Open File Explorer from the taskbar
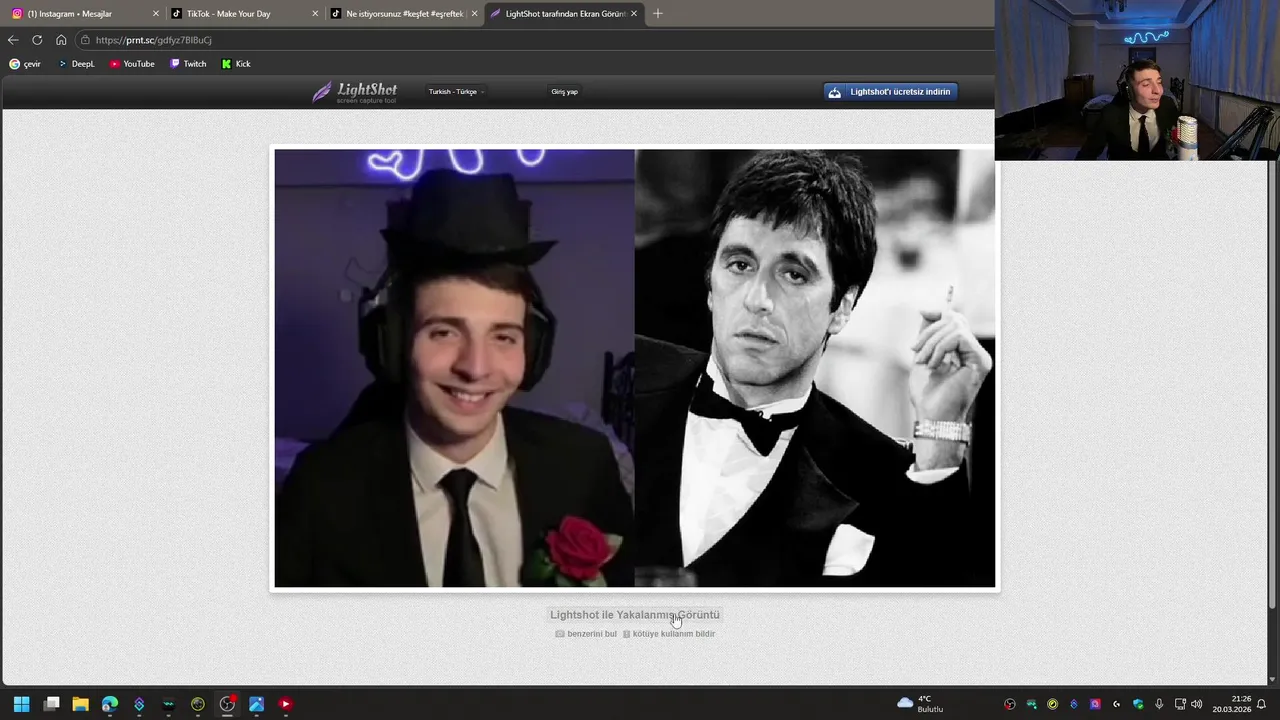The image size is (1280, 720). point(81,704)
